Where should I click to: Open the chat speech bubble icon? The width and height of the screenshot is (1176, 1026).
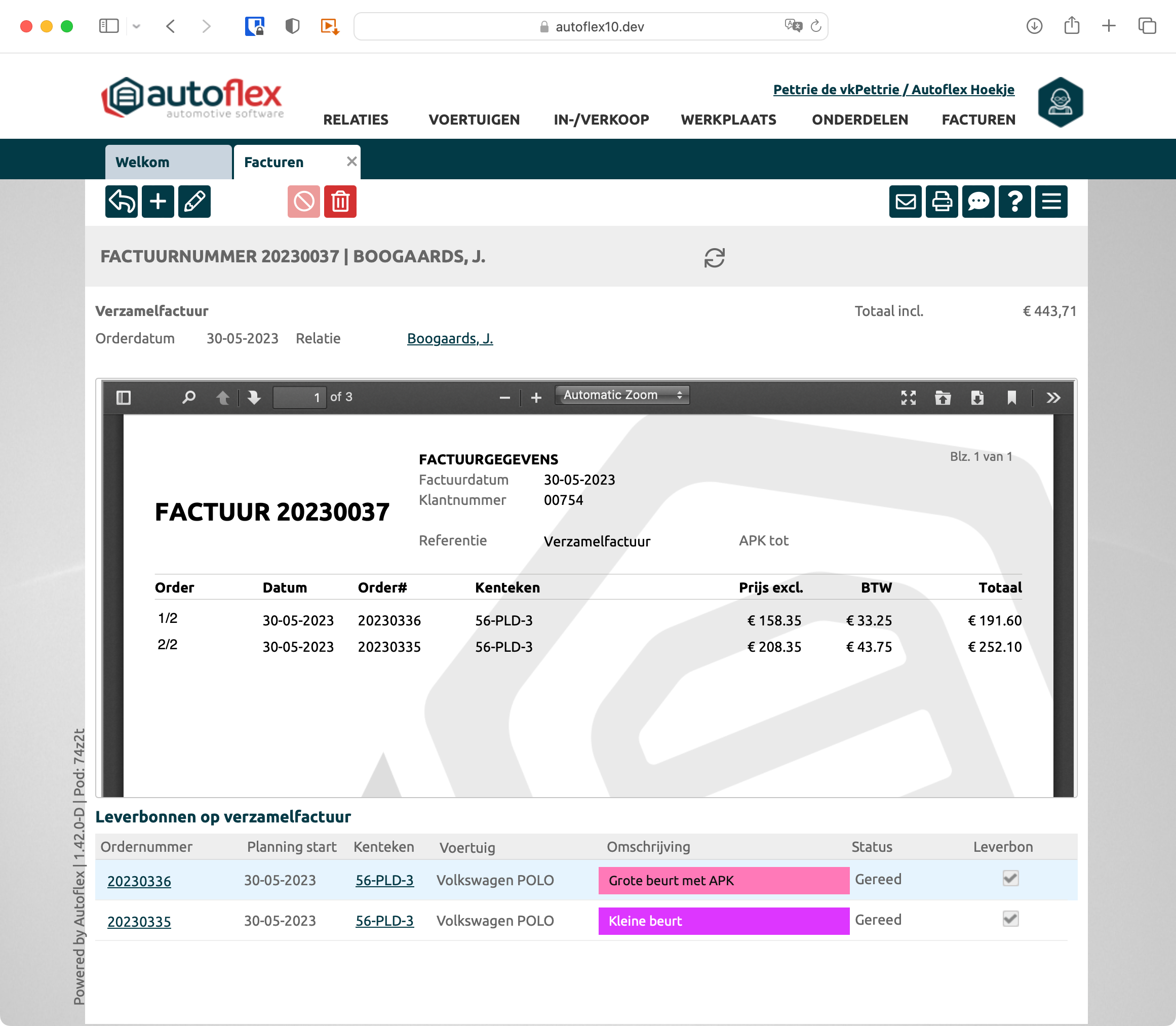coord(978,202)
